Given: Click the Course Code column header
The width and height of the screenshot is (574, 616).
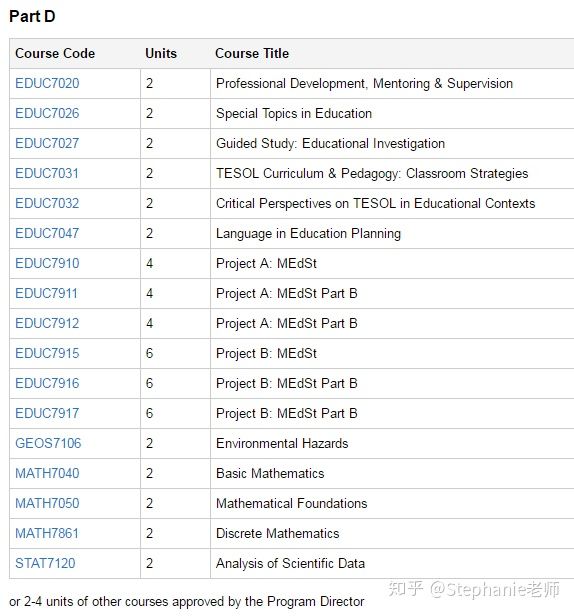Looking at the screenshot, I should pyautogui.click(x=55, y=53).
